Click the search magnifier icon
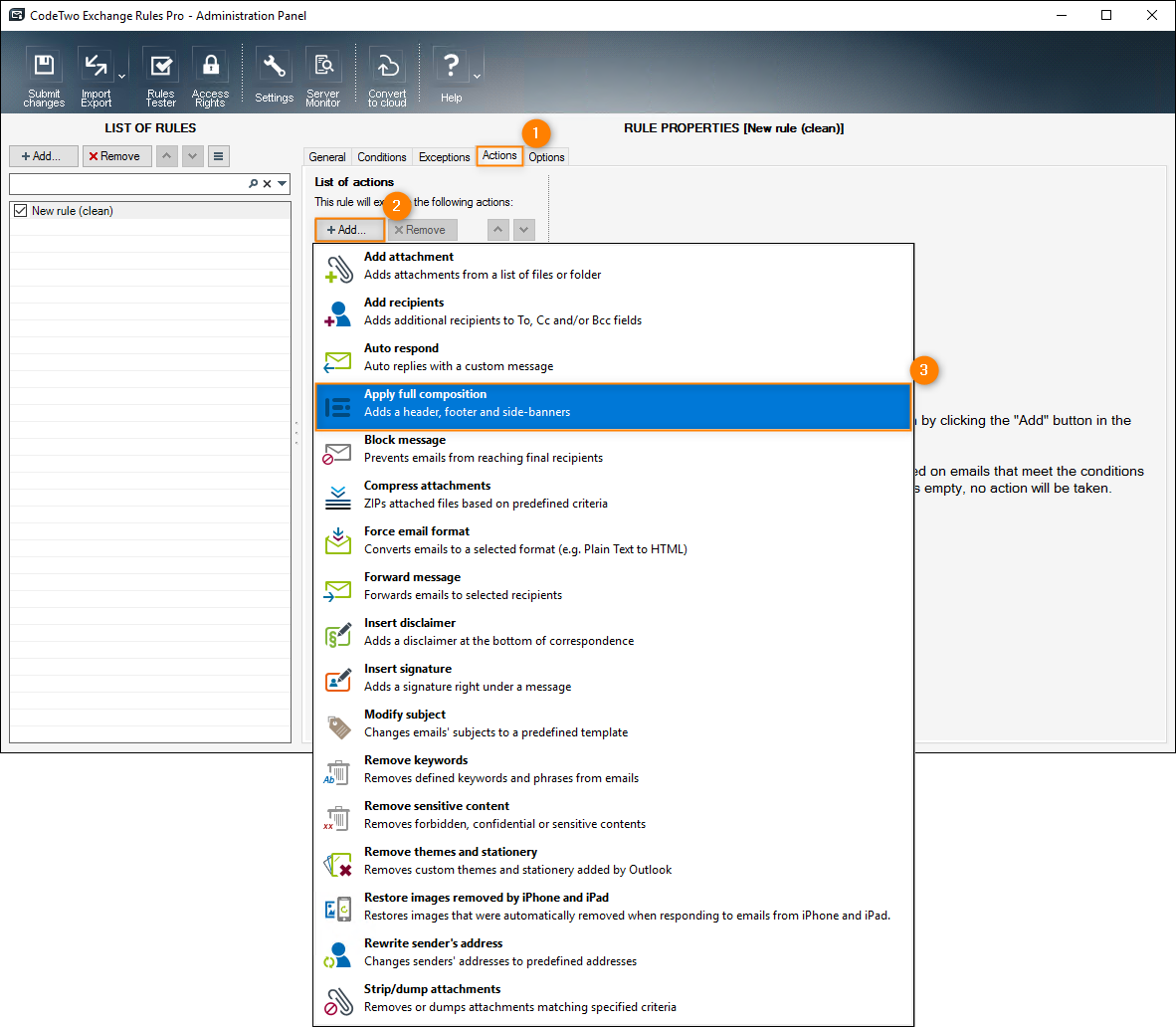The height and width of the screenshot is (1027, 1176). pos(254,184)
